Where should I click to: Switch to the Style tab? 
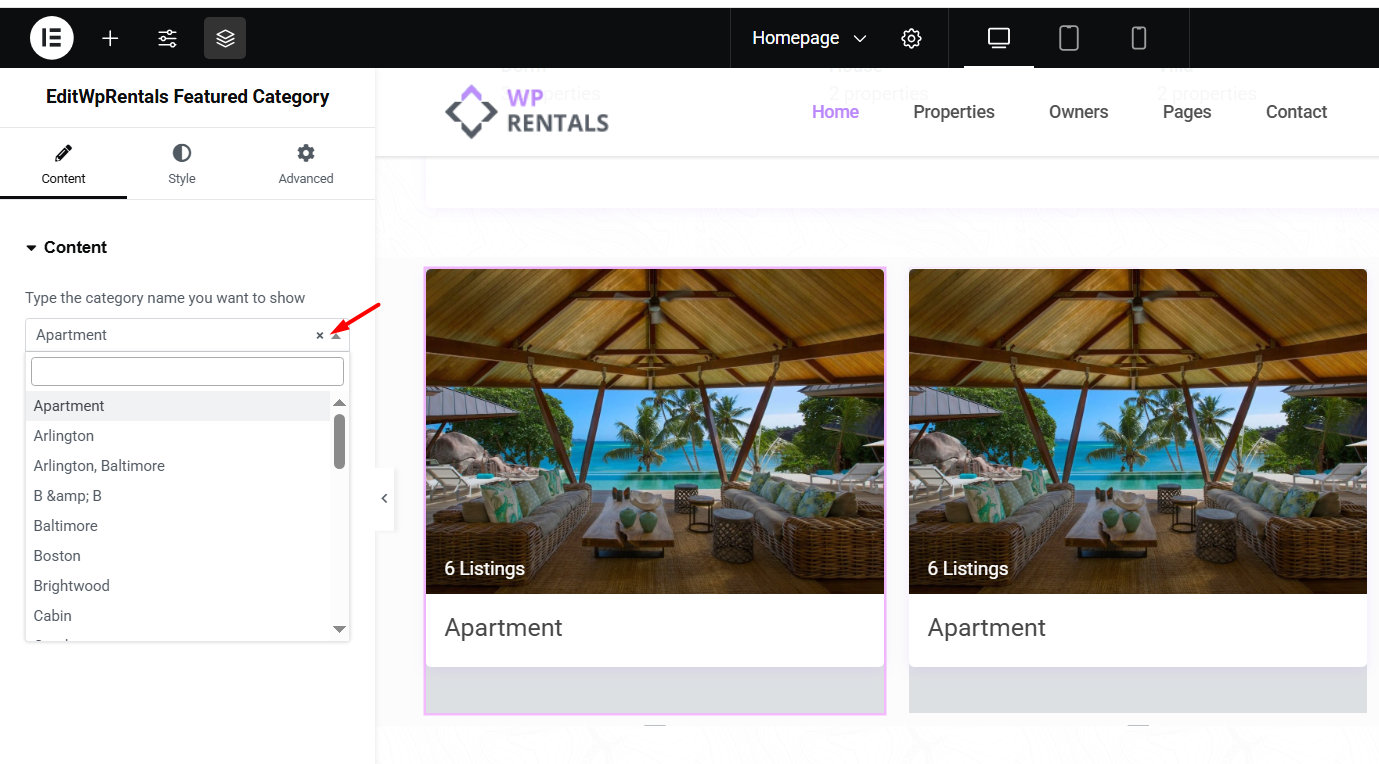coord(181,164)
